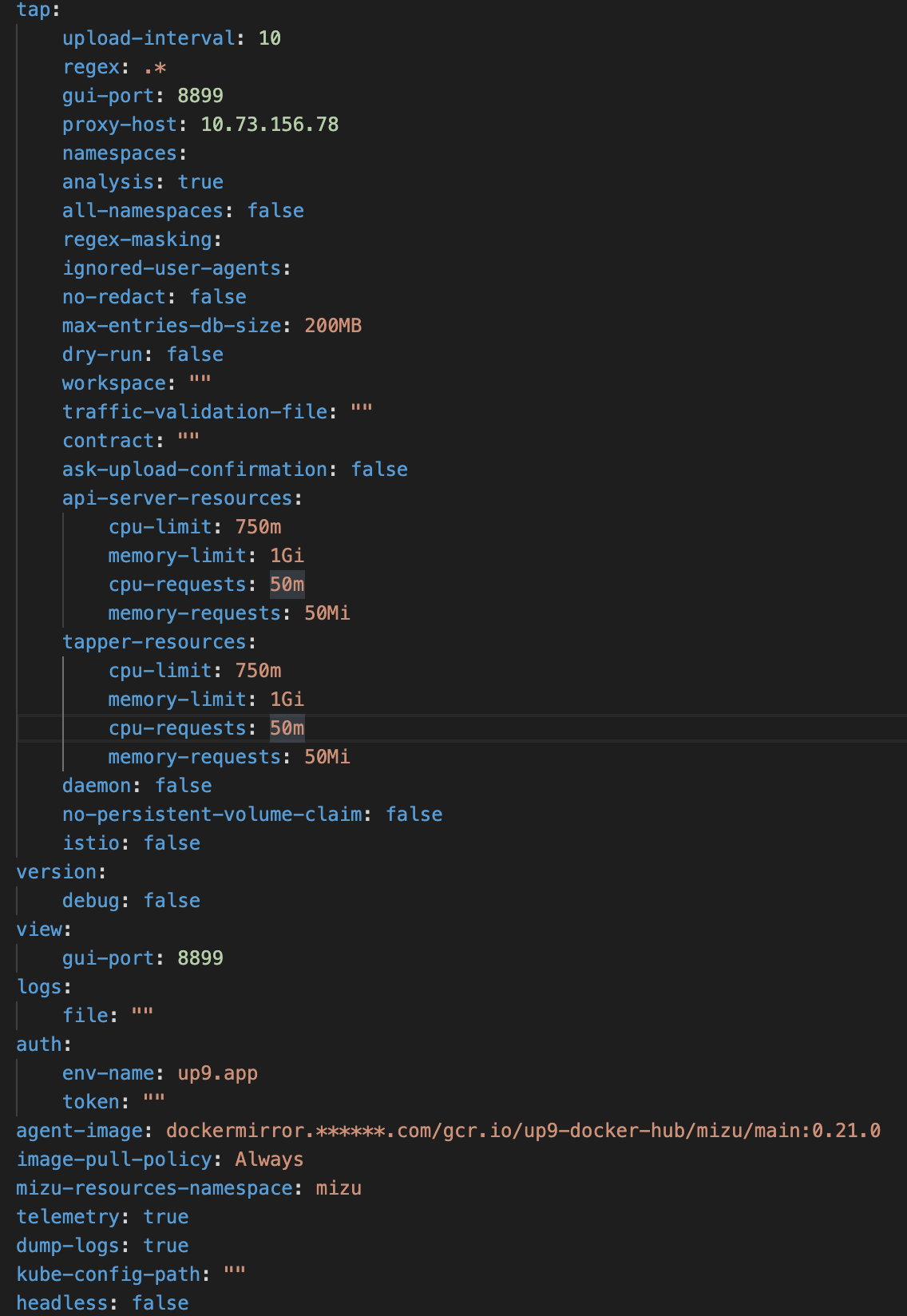
Task: Click the top-level 'logs' key
Action: tap(40, 987)
